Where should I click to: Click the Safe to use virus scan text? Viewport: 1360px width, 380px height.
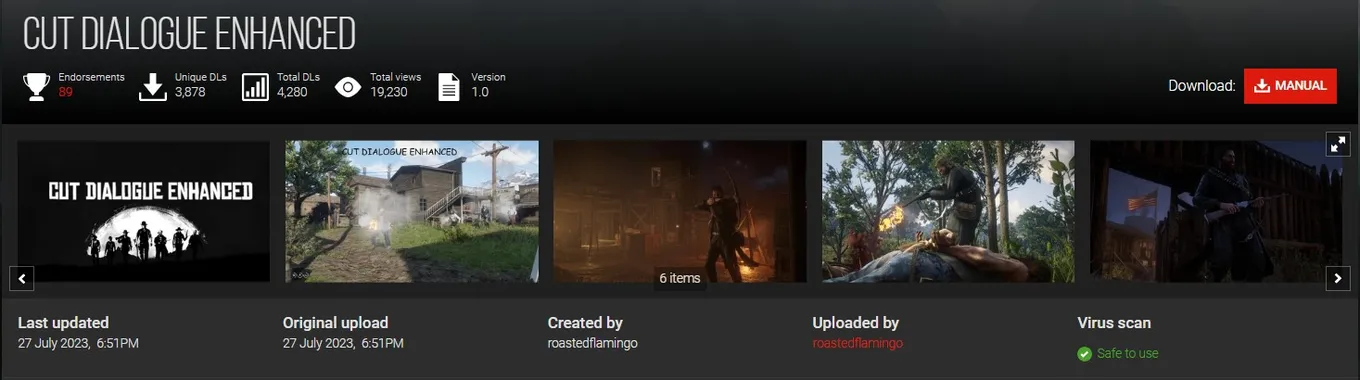[1127, 354]
